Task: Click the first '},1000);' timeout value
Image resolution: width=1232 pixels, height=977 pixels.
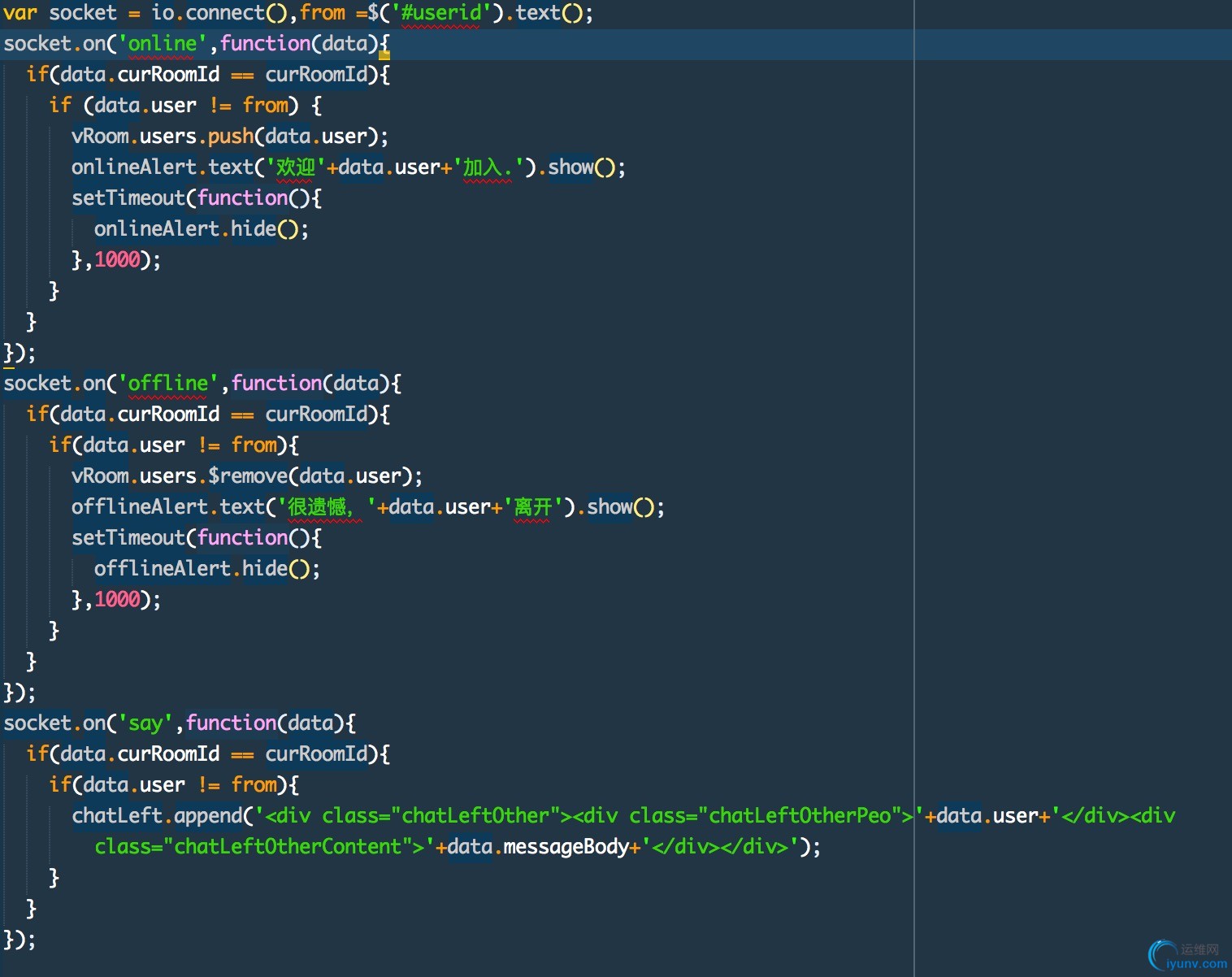Action: tap(116, 260)
